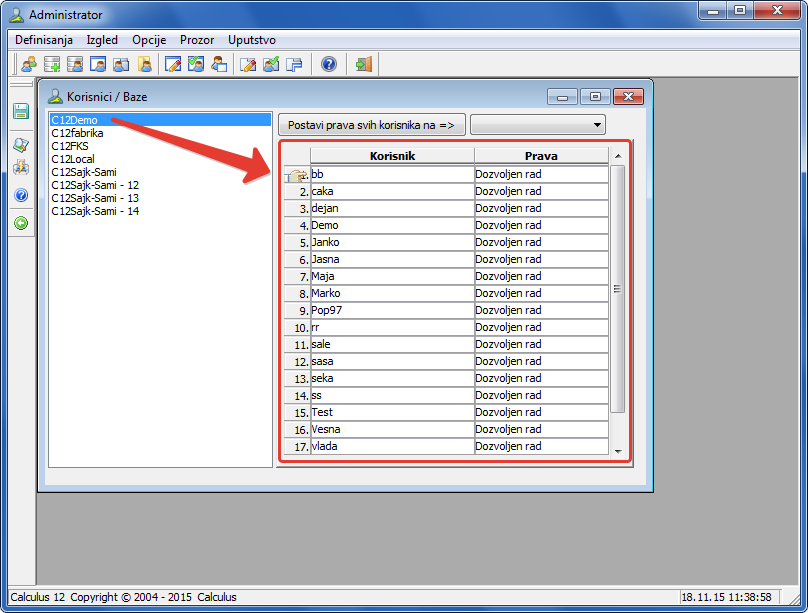The image size is (808, 613).
Task: Click the white document with pencil icon
Action: [248, 64]
